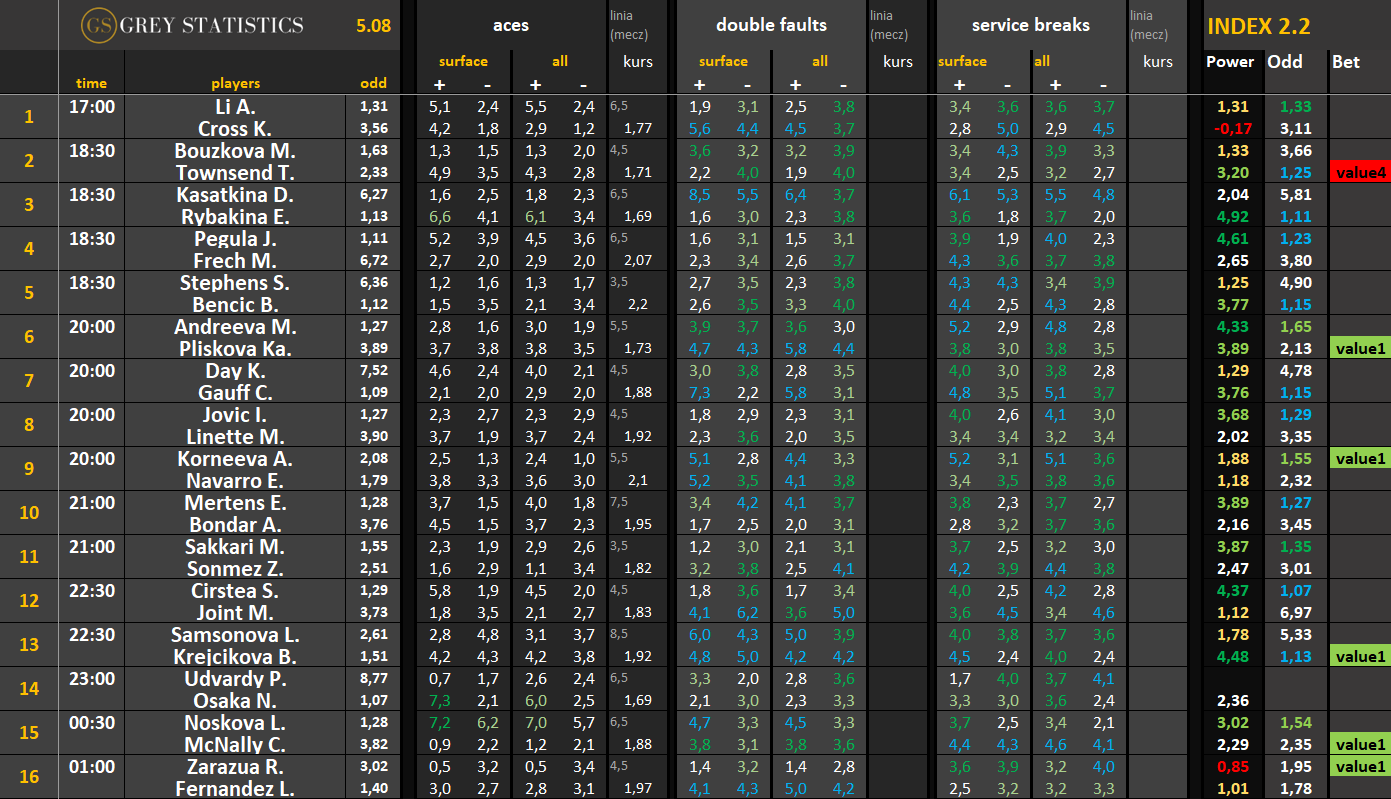Select player Linette M.
This screenshot has width=1391, height=799.
(235, 436)
